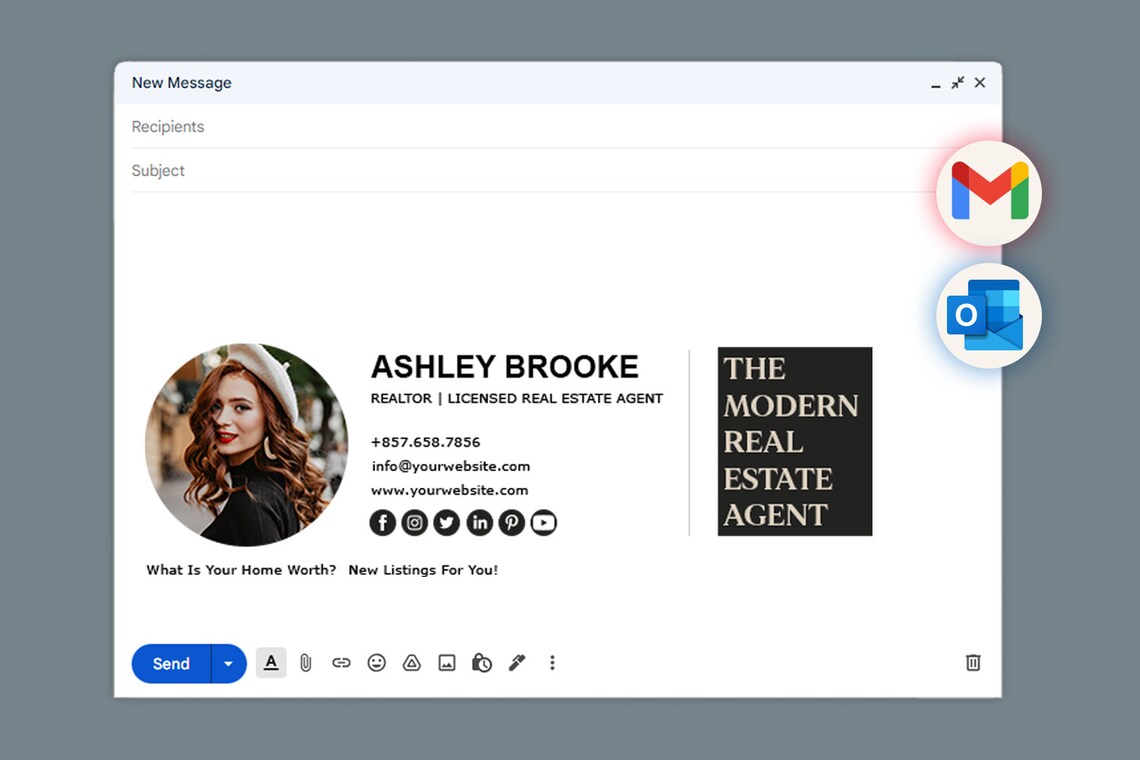Insert an emoji into the message

tap(376, 663)
